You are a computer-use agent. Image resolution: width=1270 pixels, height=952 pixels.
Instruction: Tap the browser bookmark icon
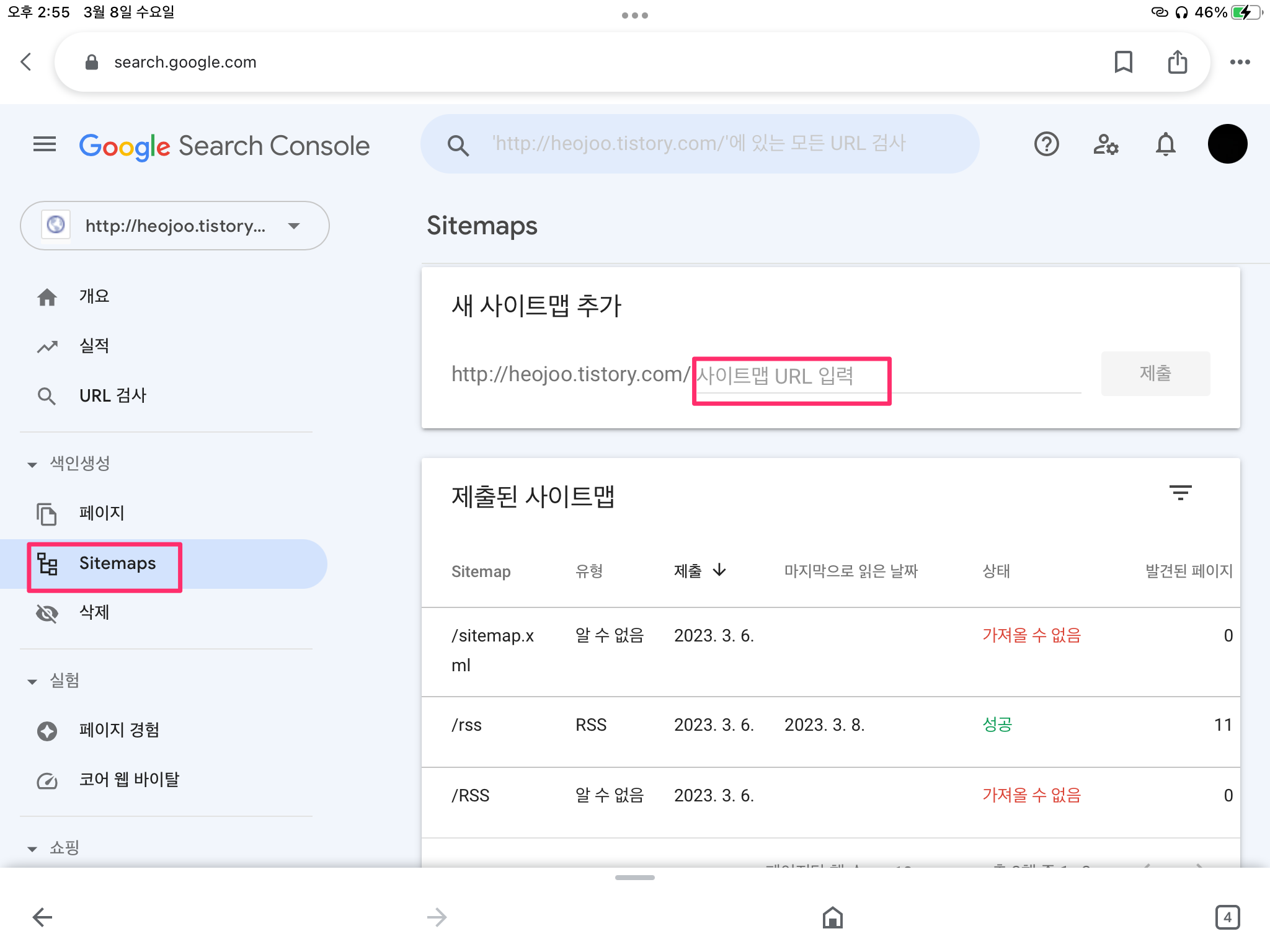coord(1123,62)
